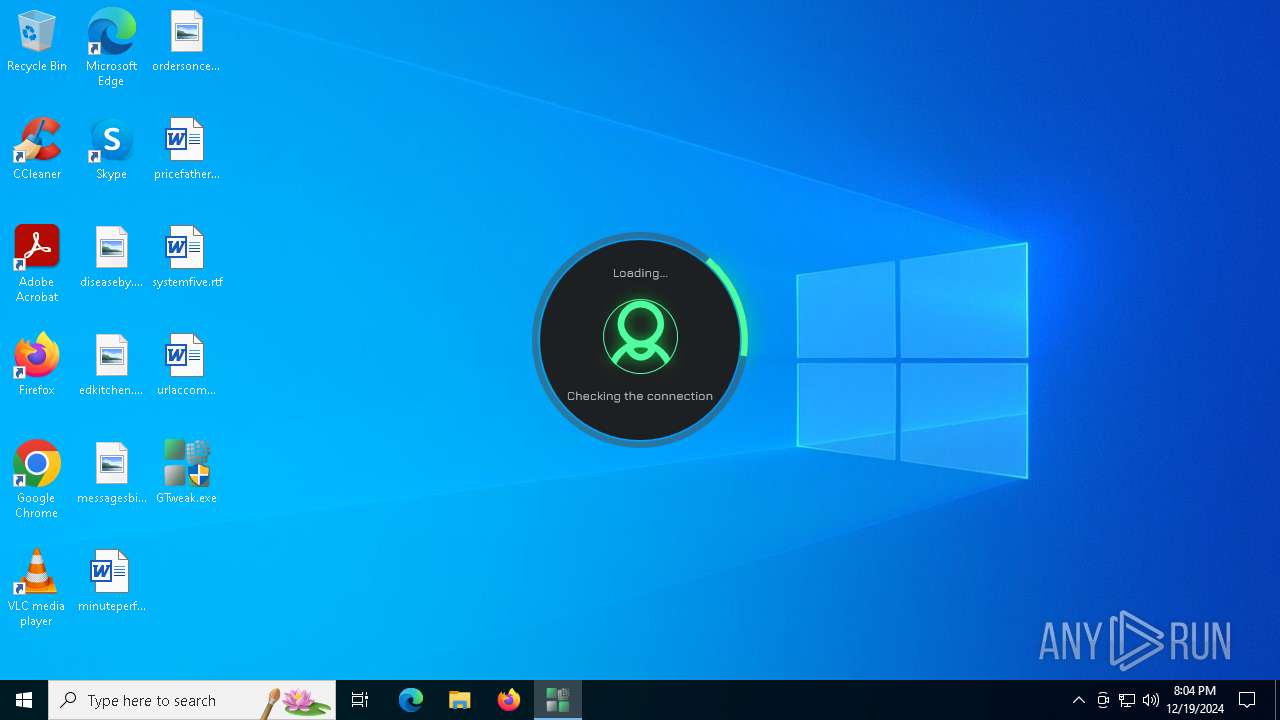
Task: Open File Explorer from taskbar
Action: 460,700
